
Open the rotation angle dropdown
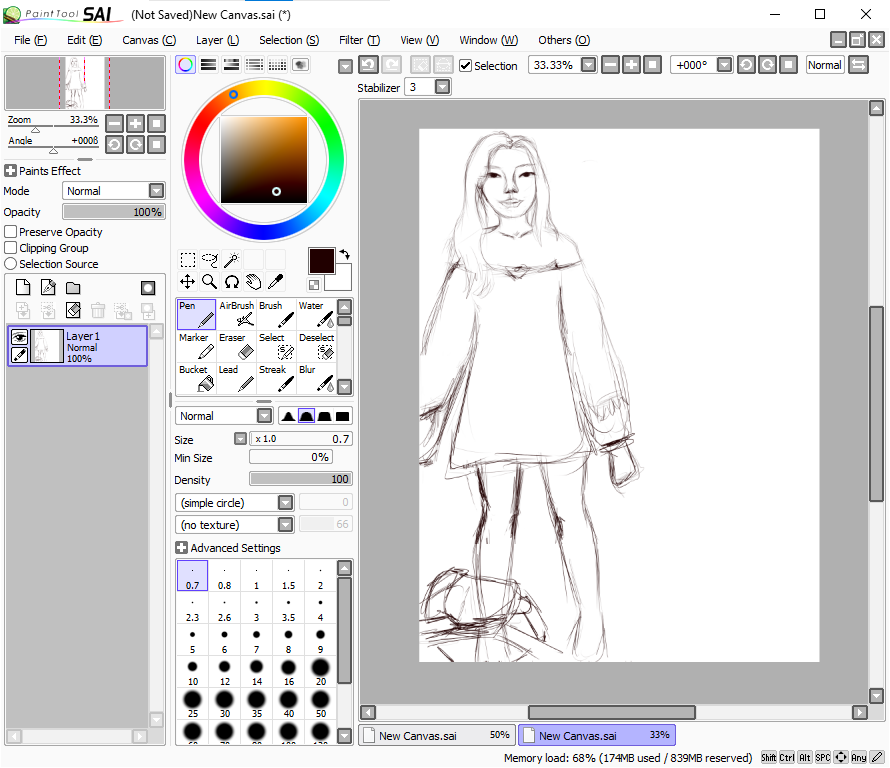coord(724,65)
